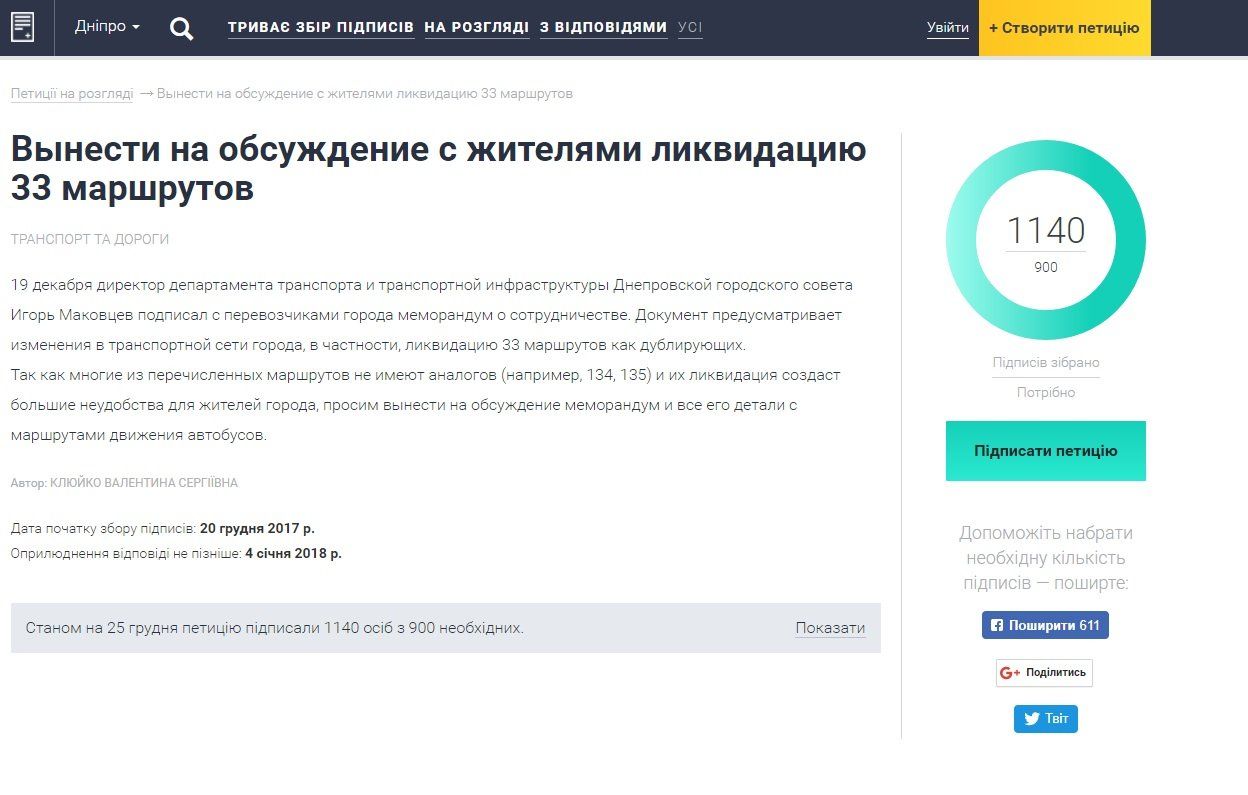Click the Підписати петицію button
The height and width of the screenshot is (795, 1248).
click(x=1045, y=451)
